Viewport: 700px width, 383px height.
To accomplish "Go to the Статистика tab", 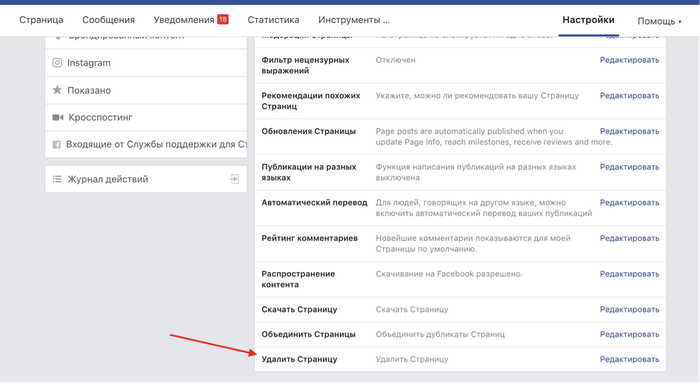I will [273, 20].
